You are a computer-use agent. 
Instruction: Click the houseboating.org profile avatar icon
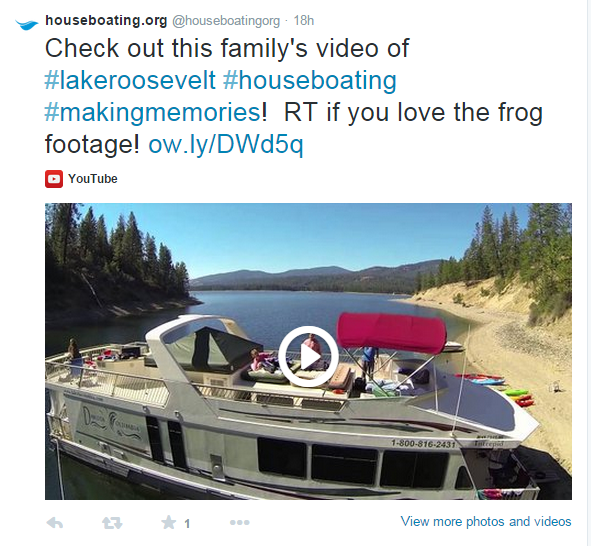coord(27,25)
